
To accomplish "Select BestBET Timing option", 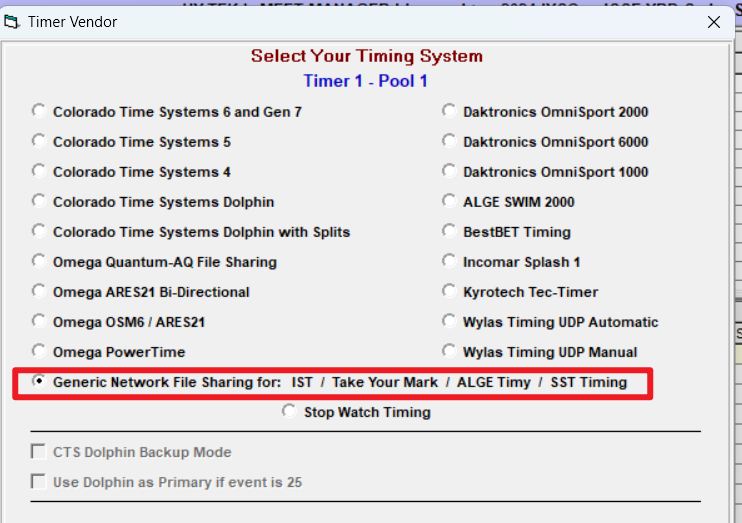I will (x=449, y=231).
